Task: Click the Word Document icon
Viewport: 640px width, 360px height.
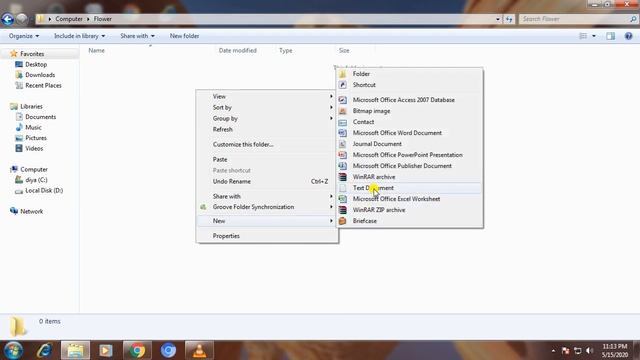Action: pyautogui.click(x=343, y=133)
